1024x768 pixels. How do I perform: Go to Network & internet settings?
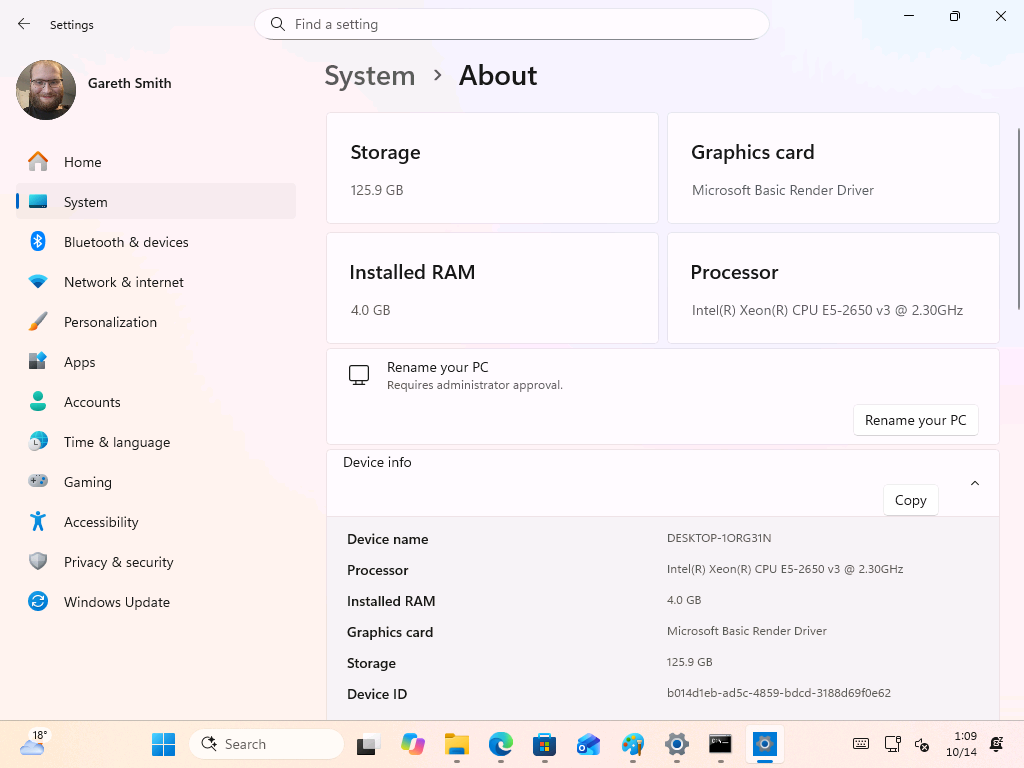(x=155, y=281)
